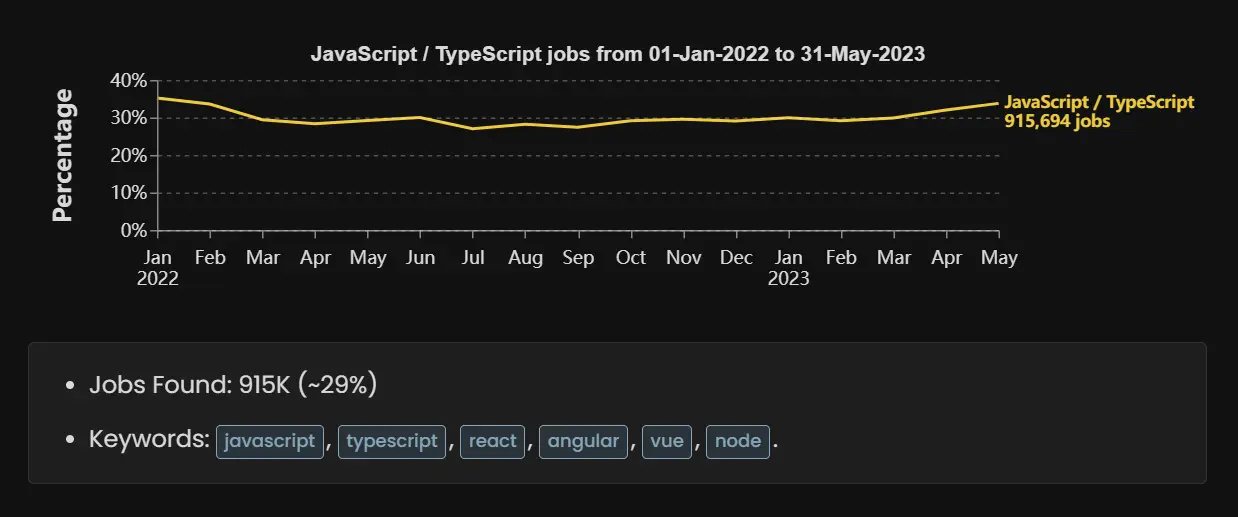Select the typescript keyword tag

click(x=391, y=441)
